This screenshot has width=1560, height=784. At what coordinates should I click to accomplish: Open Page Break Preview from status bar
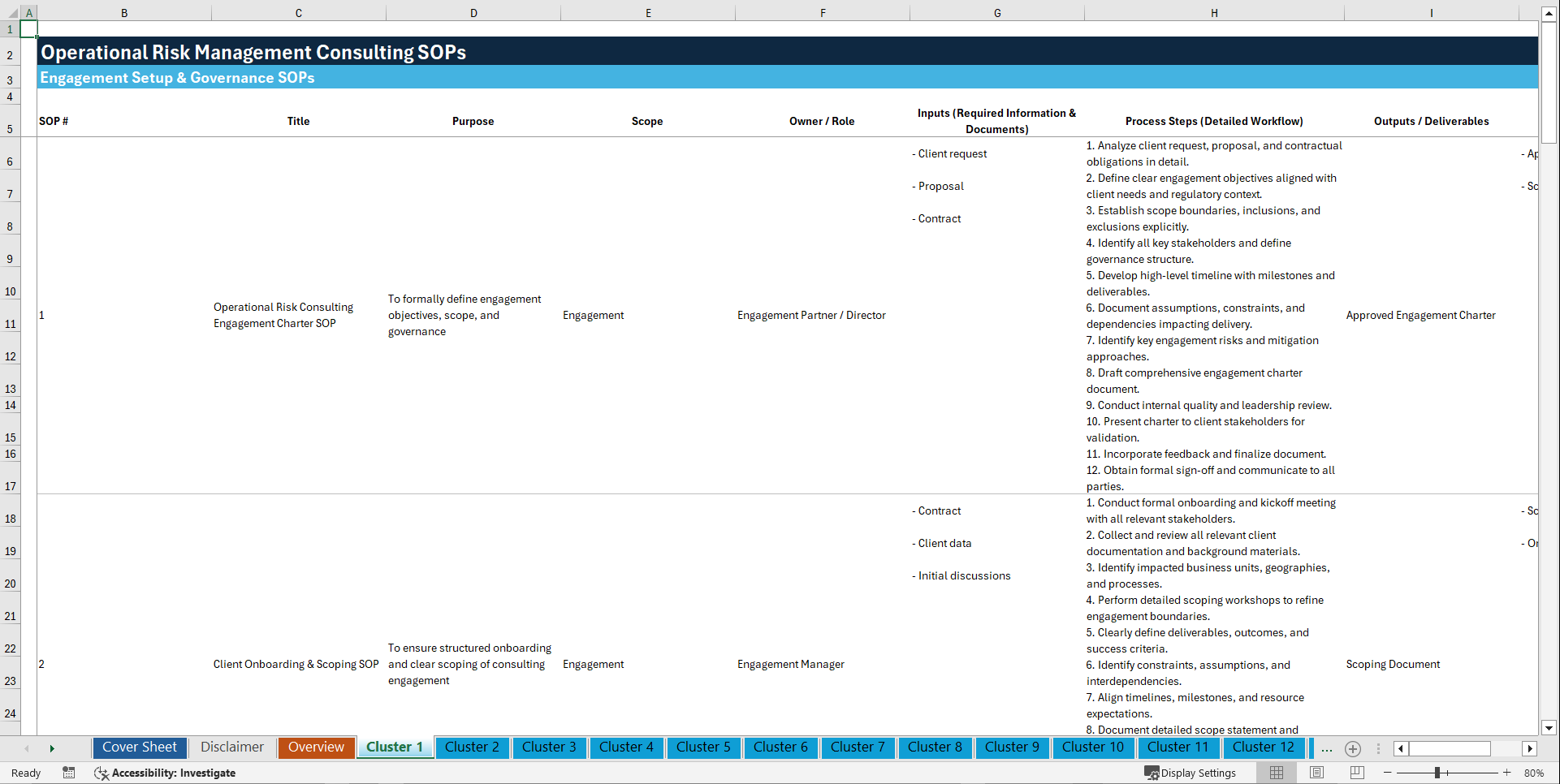click(1355, 773)
